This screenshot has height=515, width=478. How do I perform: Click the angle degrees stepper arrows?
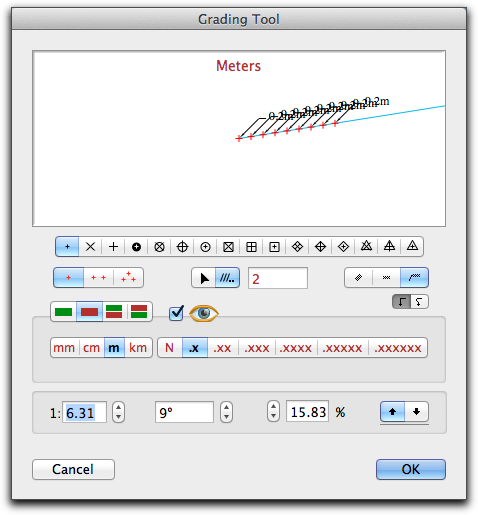(226, 412)
